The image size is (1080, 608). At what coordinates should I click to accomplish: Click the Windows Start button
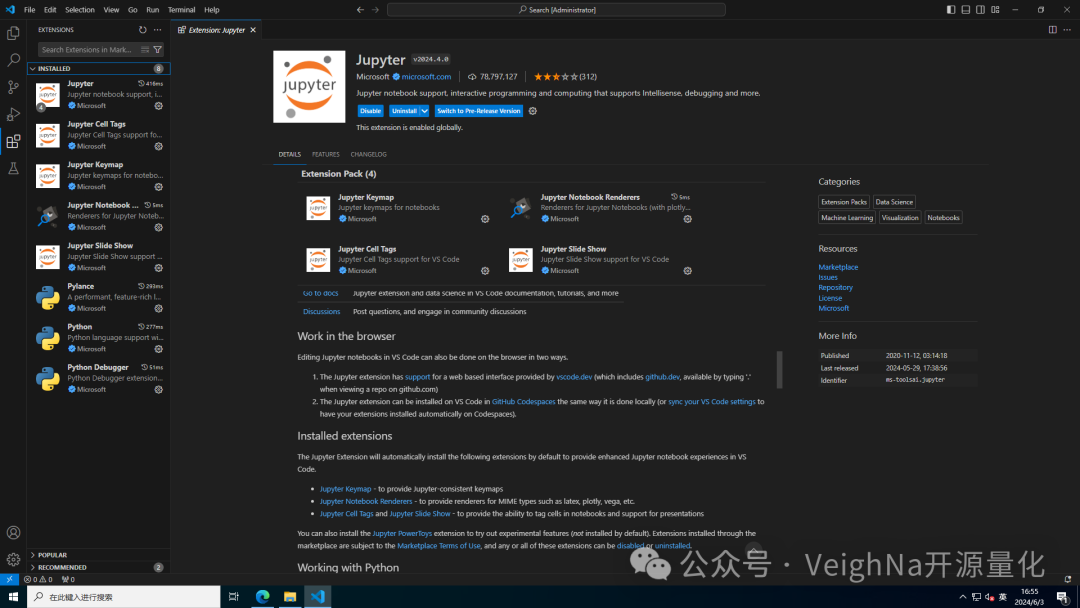[13, 597]
